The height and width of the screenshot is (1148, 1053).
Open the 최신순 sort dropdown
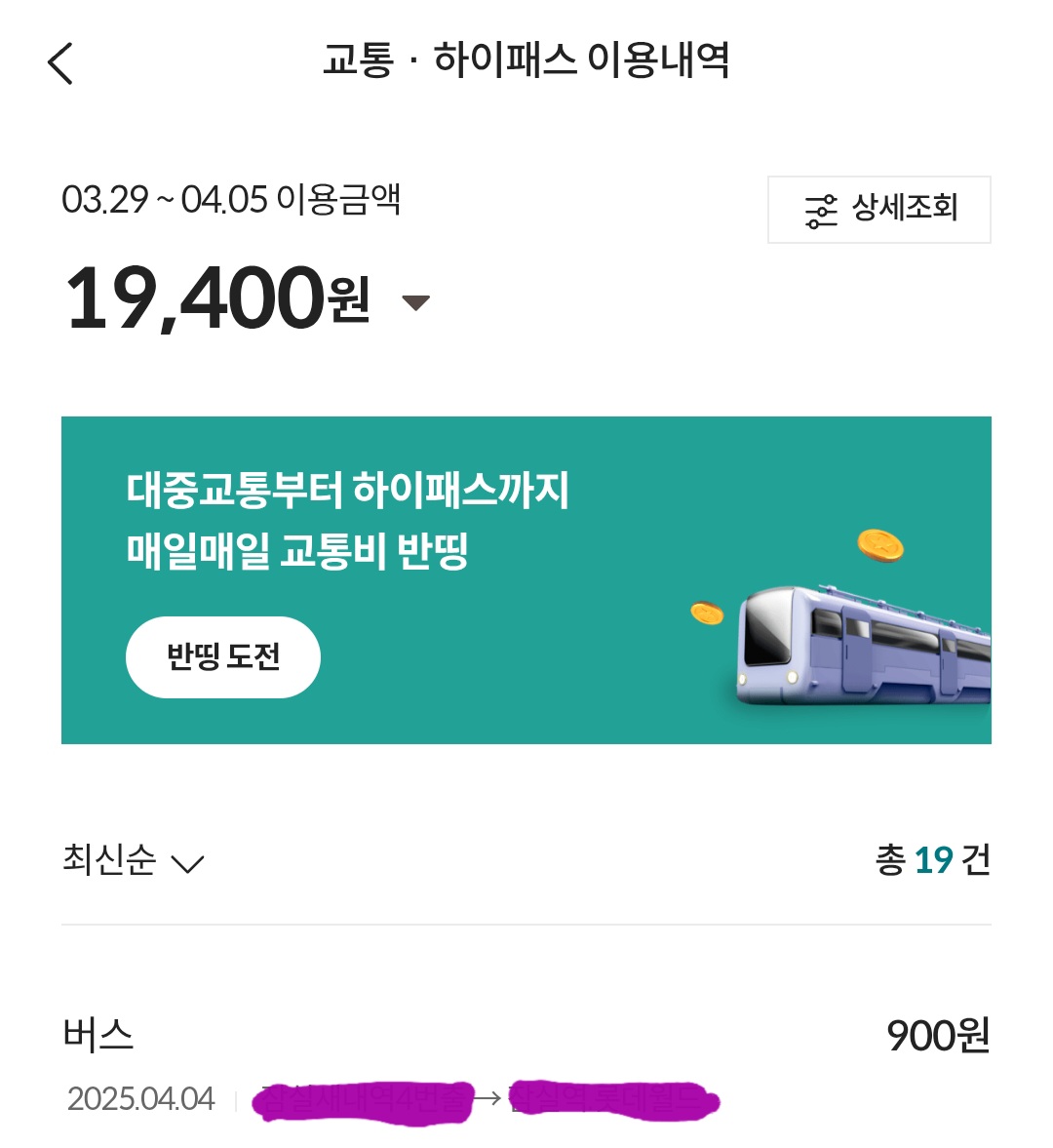pyautogui.click(x=109, y=860)
